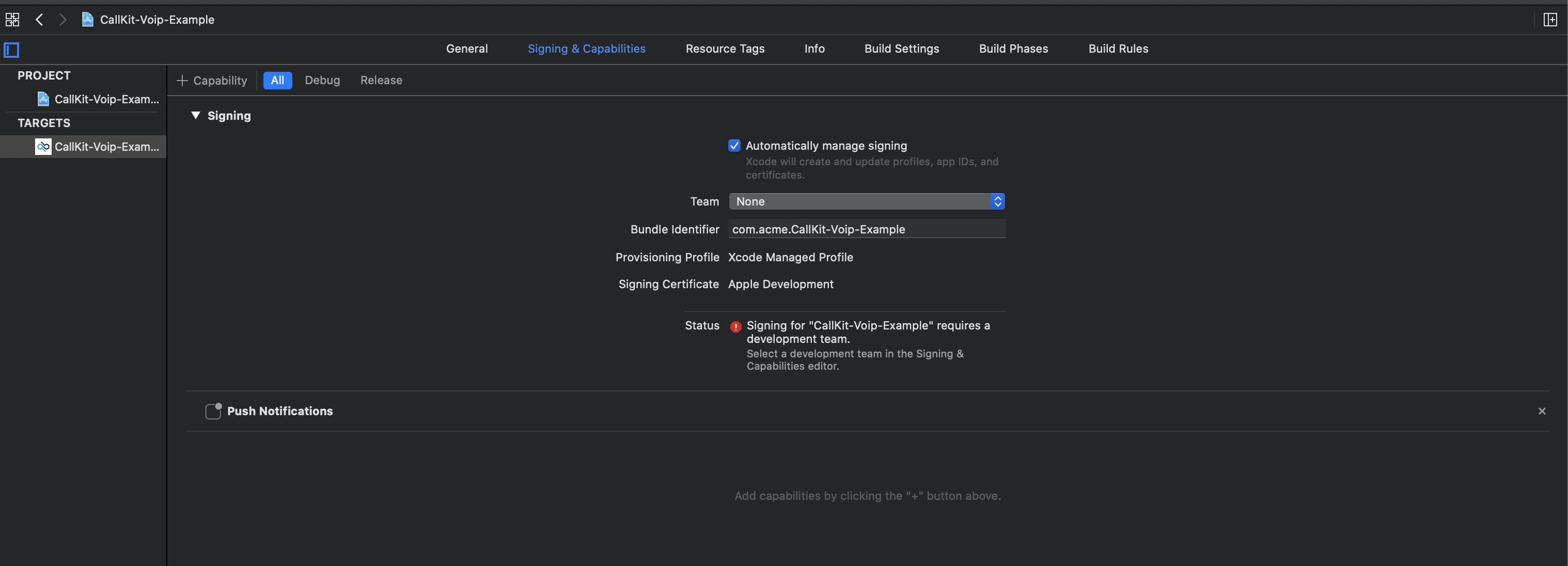Select the CallKit-Voip-Example project in PROJECT section
Viewport: 1568px width, 566px height.
tap(98, 99)
